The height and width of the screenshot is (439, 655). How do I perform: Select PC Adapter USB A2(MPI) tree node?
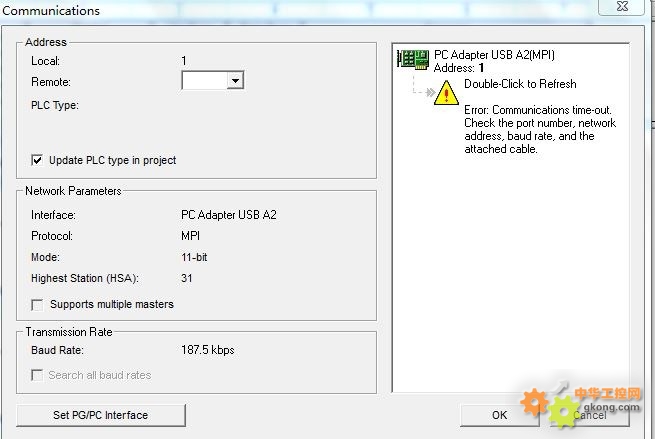(x=494, y=55)
